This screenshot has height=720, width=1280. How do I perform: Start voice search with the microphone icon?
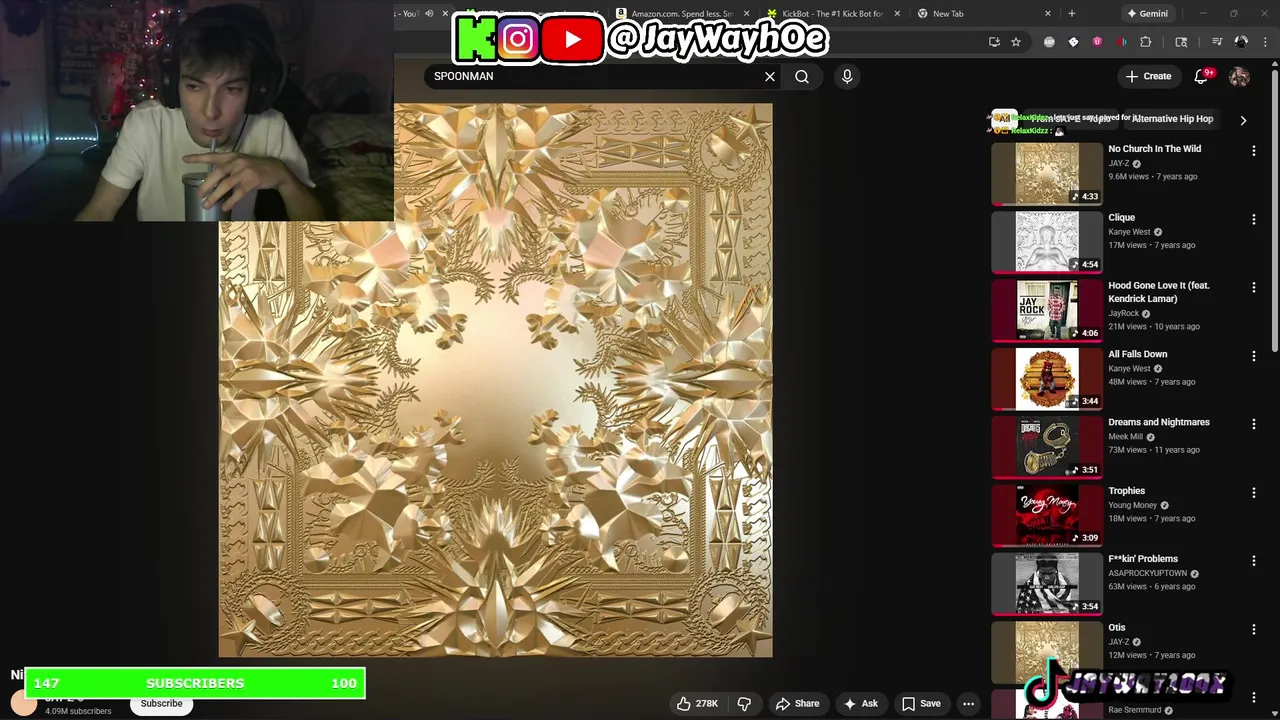(847, 76)
